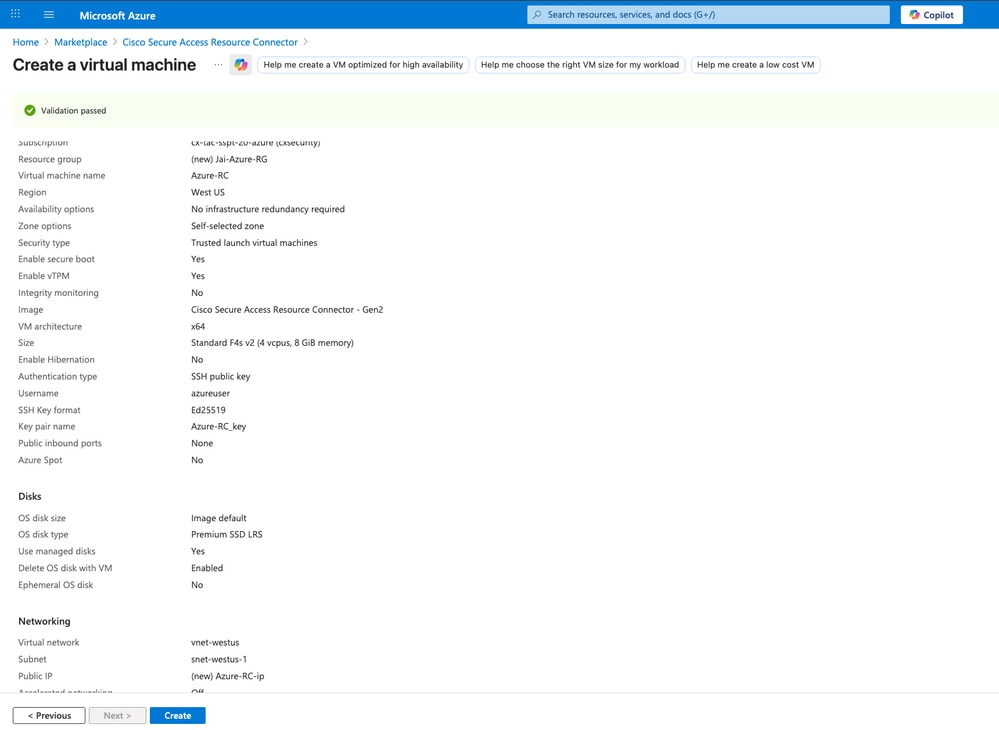Image resolution: width=999 pixels, height=730 pixels.
Task: Expand the chevron between Home and Marketplace
Action: [x=44, y=42]
